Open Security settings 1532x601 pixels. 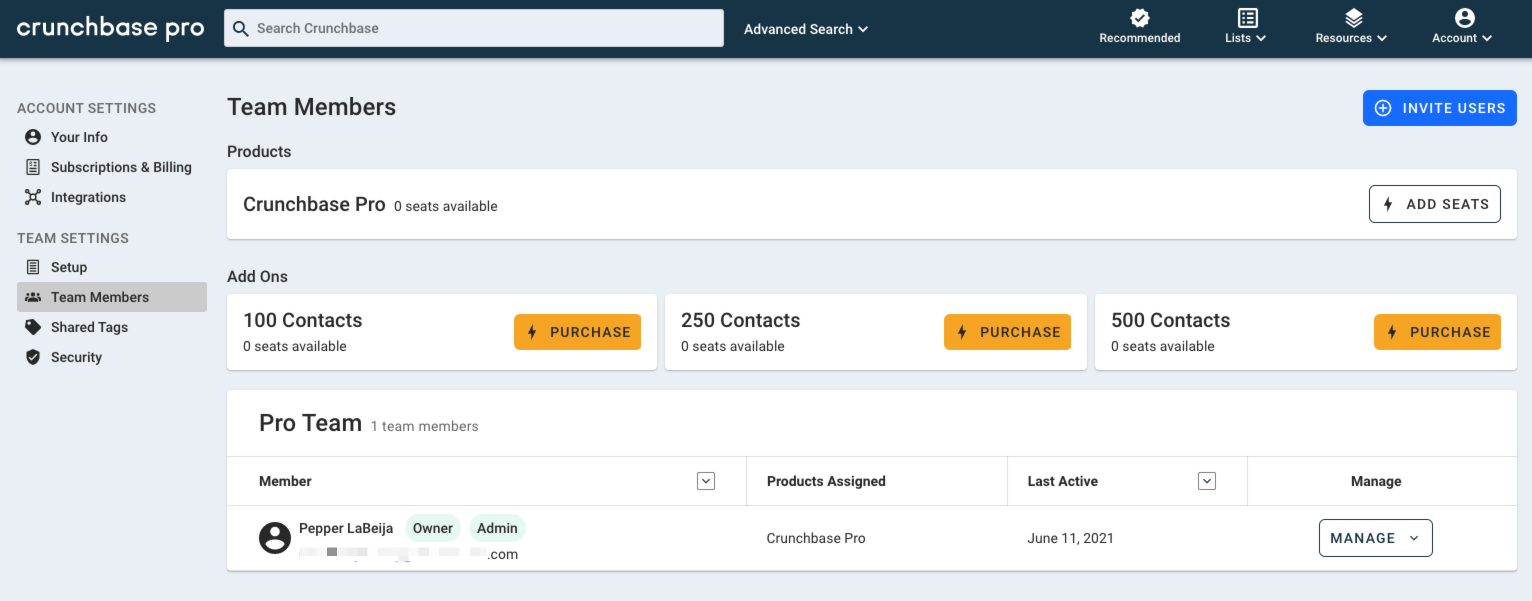[76, 357]
